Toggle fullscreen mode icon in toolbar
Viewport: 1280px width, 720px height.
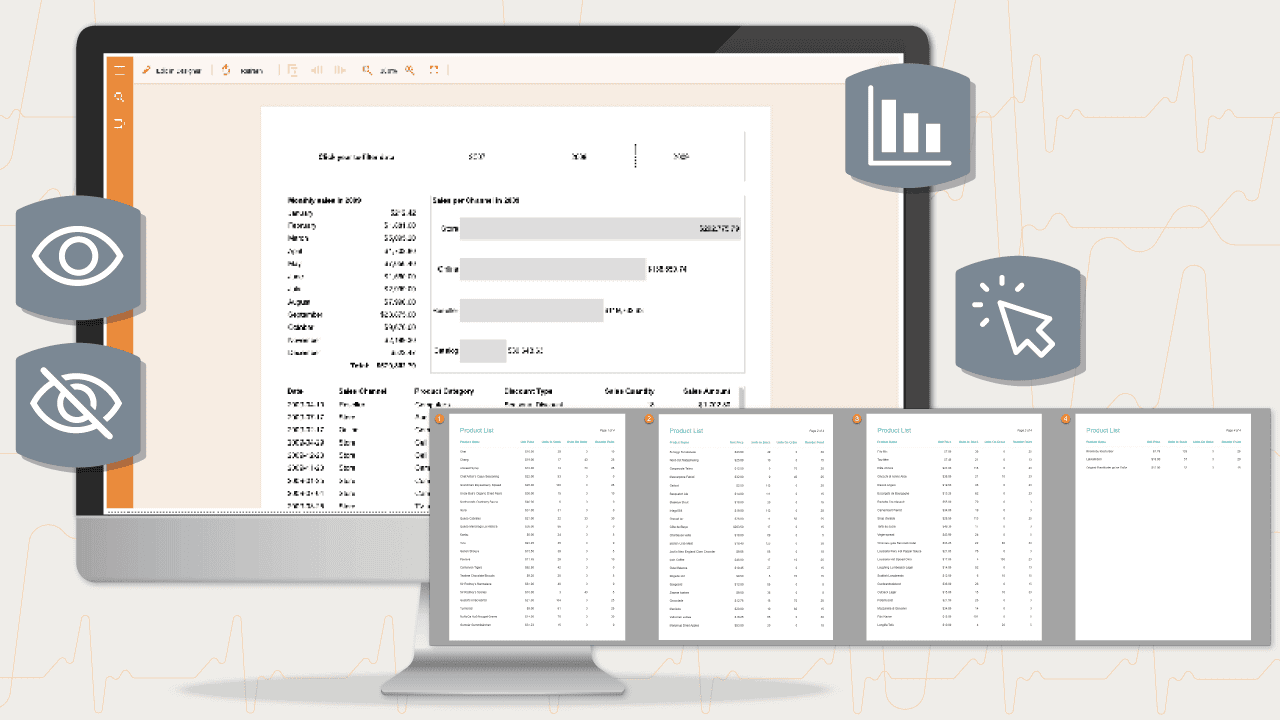(434, 70)
